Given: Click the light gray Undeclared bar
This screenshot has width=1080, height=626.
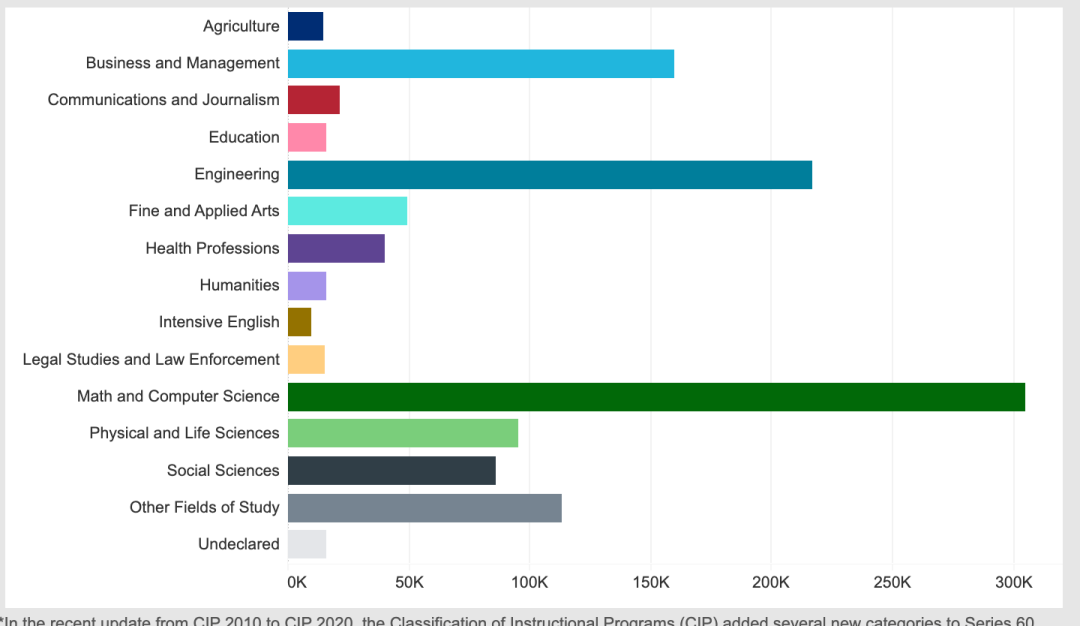Looking at the screenshot, I should point(306,545).
